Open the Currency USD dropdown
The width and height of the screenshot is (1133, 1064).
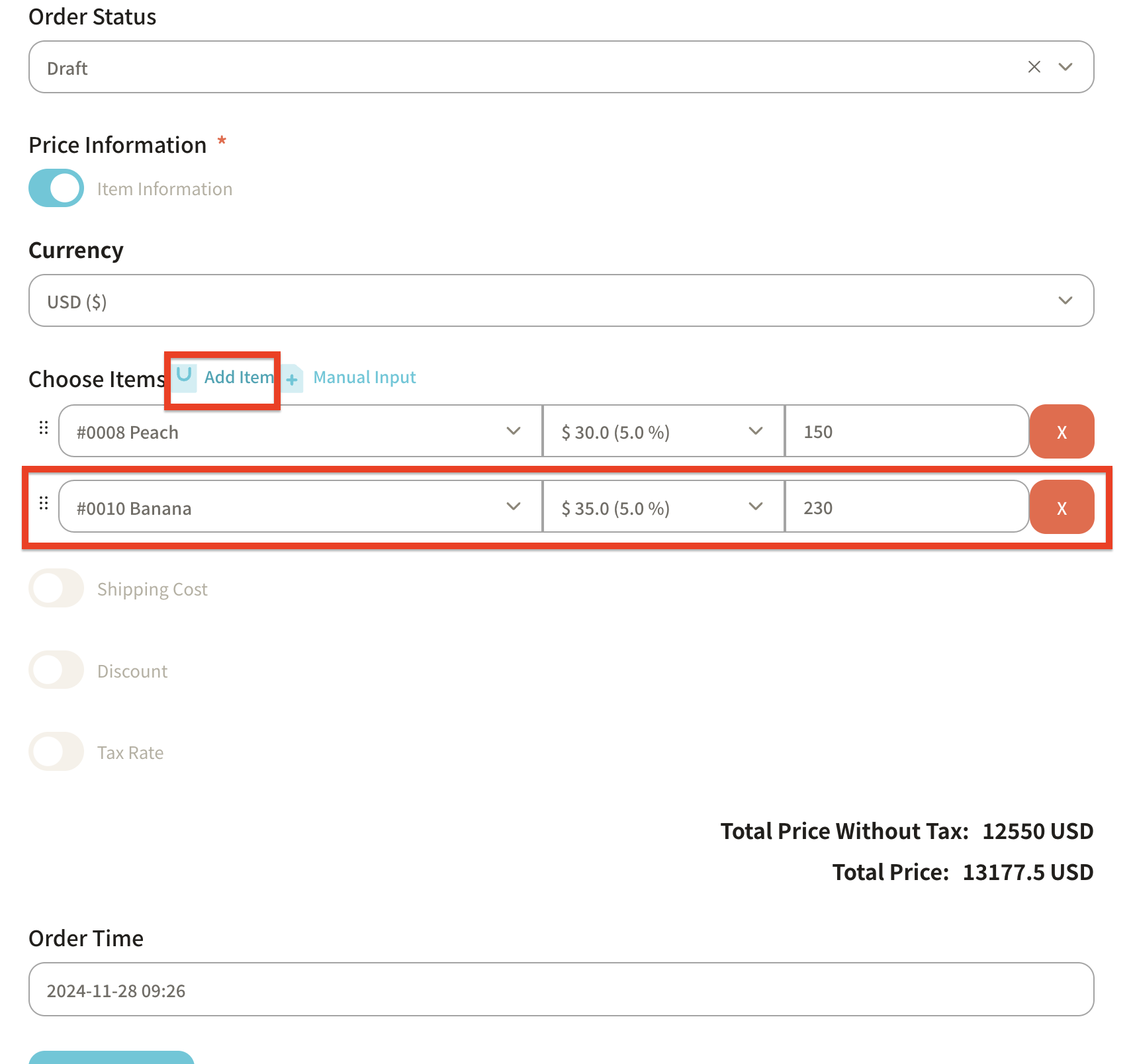click(561, 301)
